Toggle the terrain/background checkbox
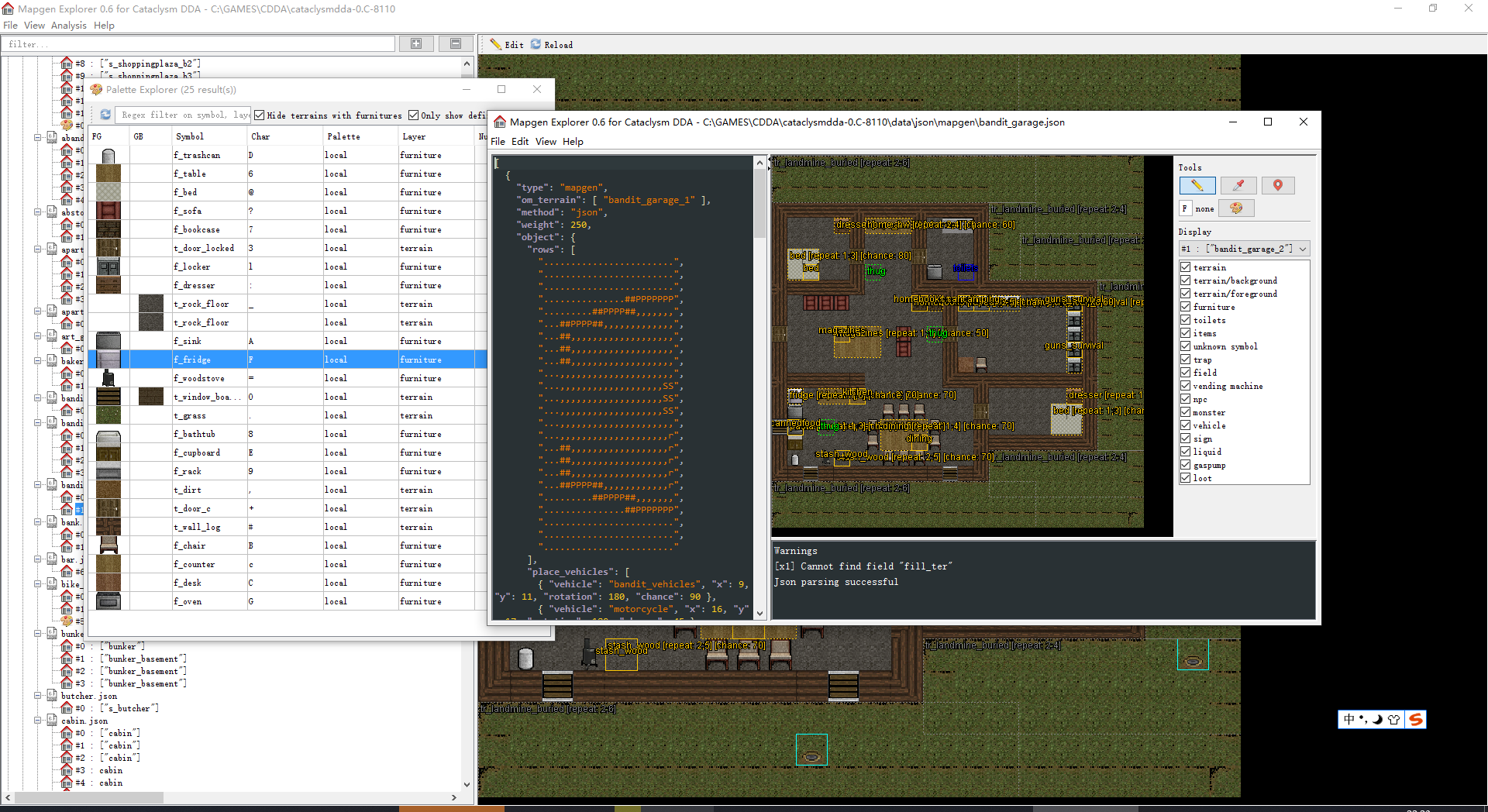1488x812 pixels. [x=1186, y=280]
